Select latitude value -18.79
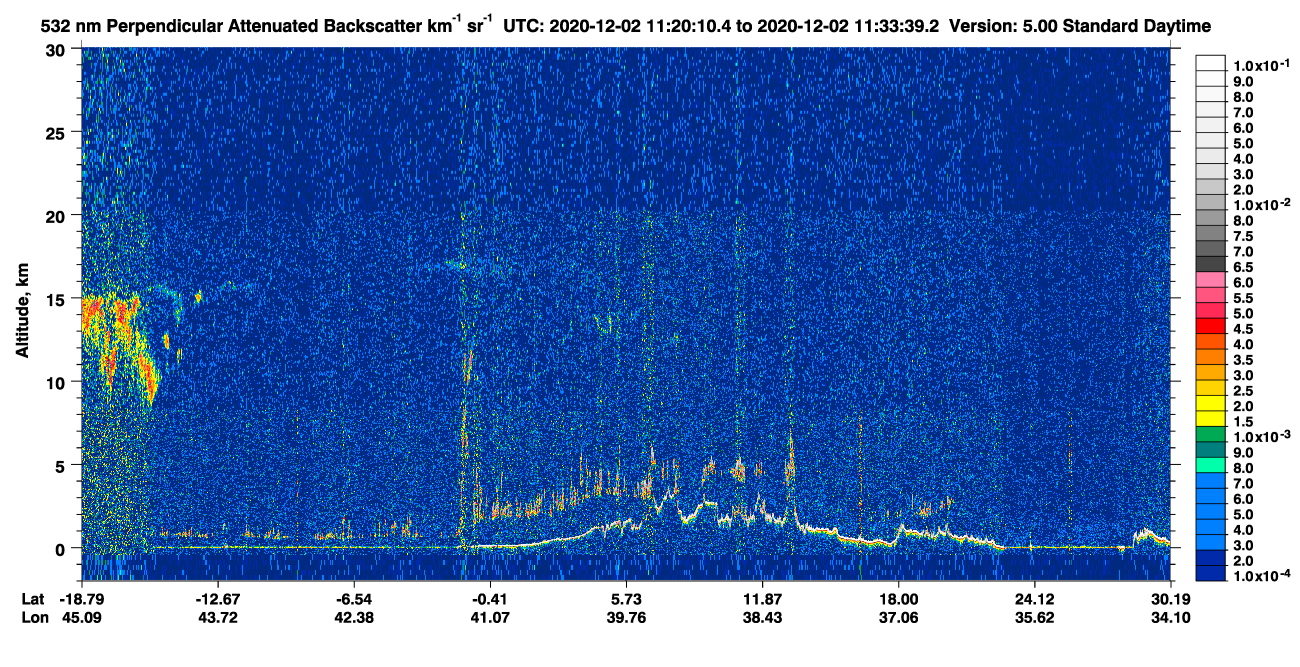This screenshot has width=1300, height=667. (81, 599)
